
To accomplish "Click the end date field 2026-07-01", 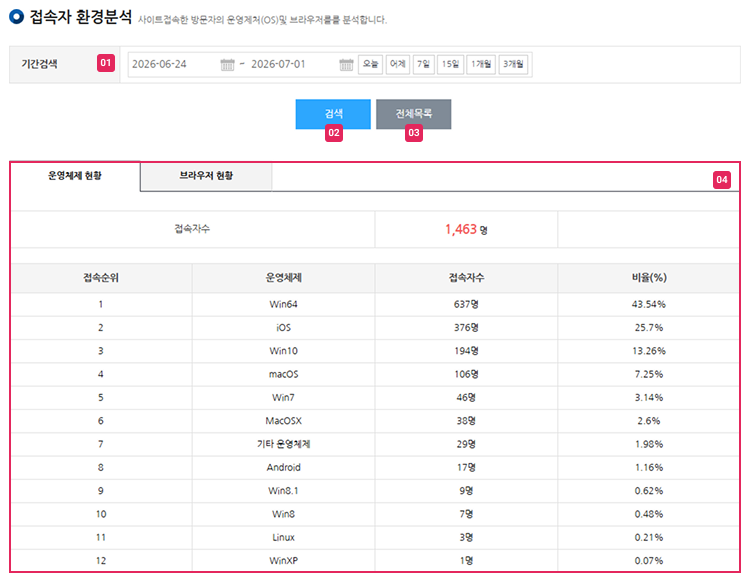I will coord(278,64).
